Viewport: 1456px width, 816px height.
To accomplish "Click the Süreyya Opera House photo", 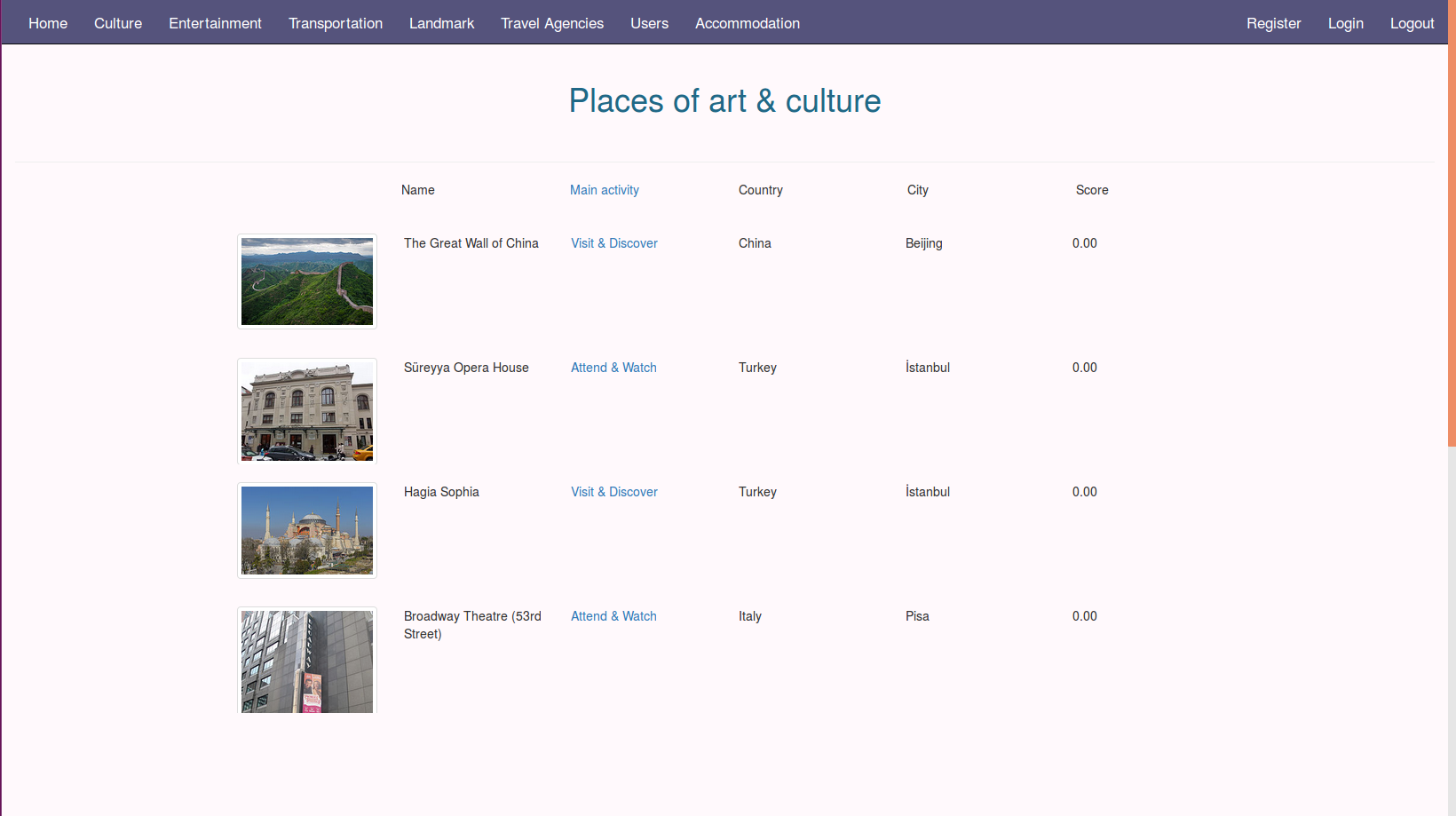I will 307,411.
